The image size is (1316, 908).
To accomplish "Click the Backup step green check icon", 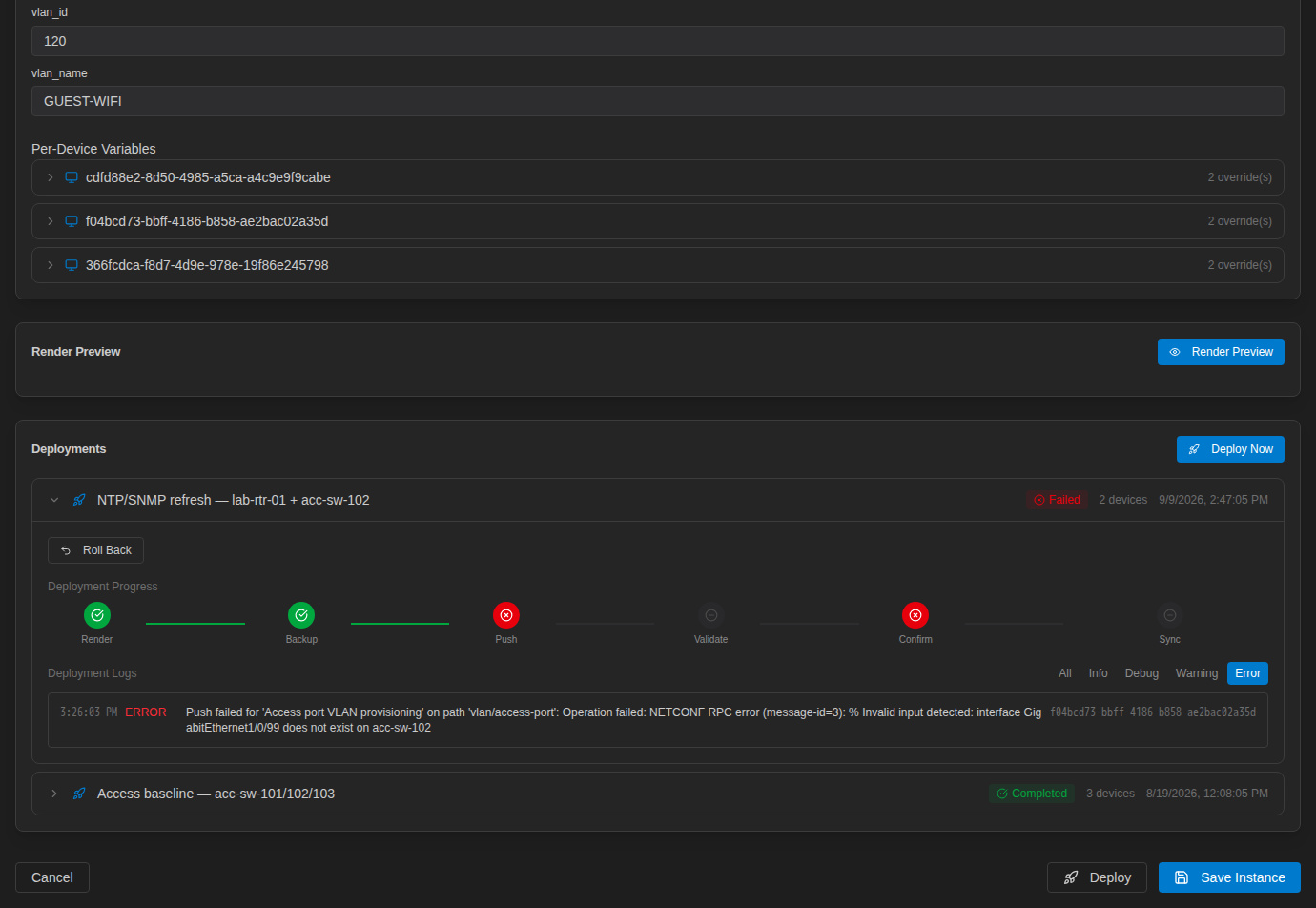I will (301, 615).
